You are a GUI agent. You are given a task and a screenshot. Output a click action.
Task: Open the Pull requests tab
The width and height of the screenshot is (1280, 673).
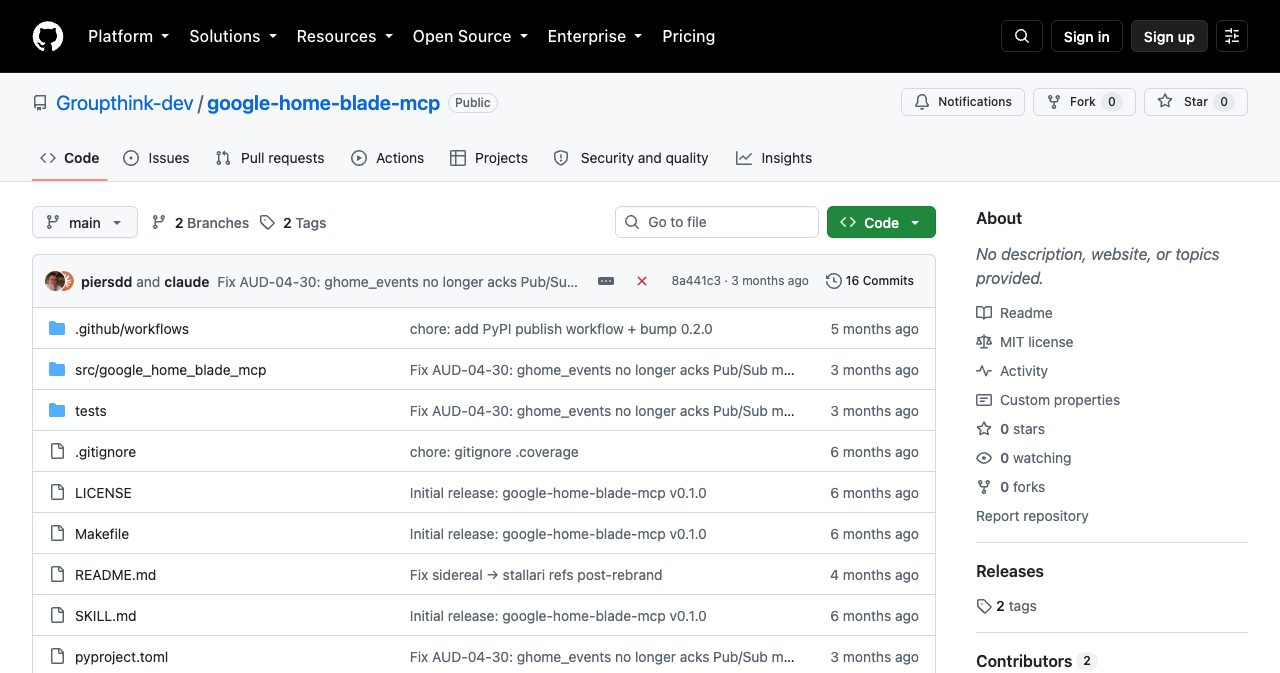click(x=270, y=158)
